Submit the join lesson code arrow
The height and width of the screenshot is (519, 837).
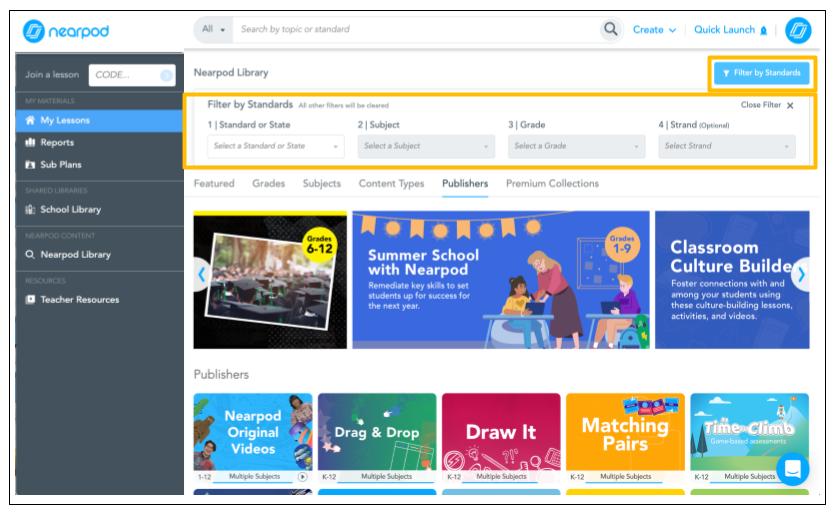point(166,74)
